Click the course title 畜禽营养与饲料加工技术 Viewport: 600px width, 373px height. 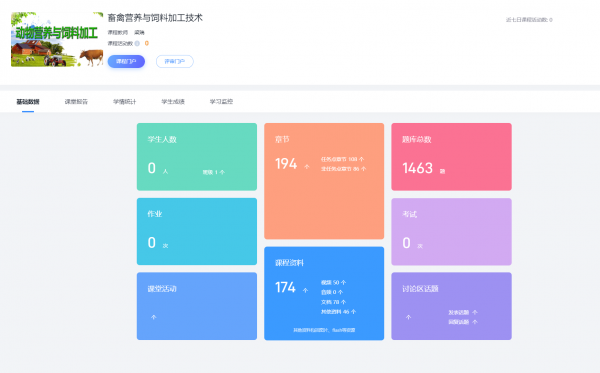click(155, 18)
